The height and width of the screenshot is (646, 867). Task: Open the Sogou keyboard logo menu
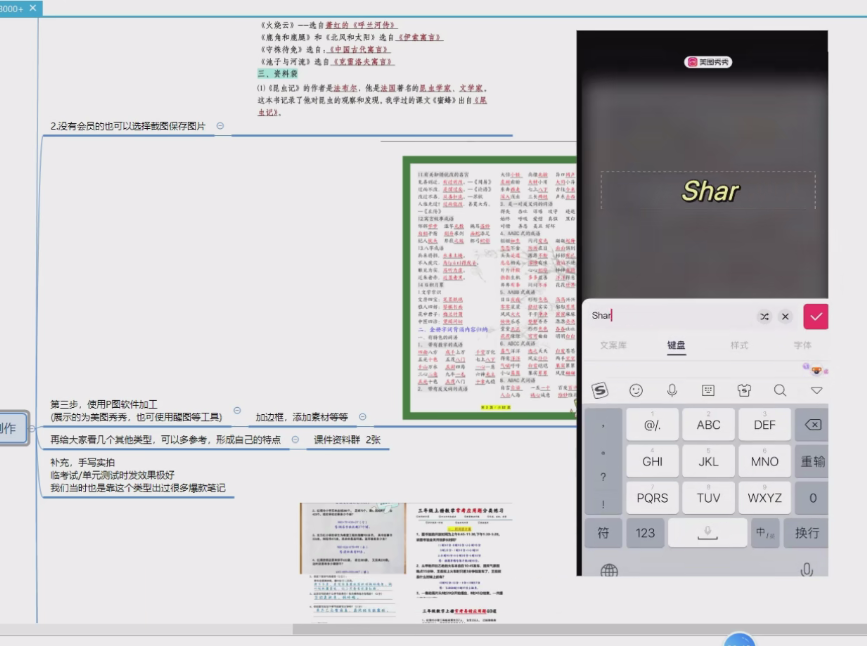pos(600,390)
